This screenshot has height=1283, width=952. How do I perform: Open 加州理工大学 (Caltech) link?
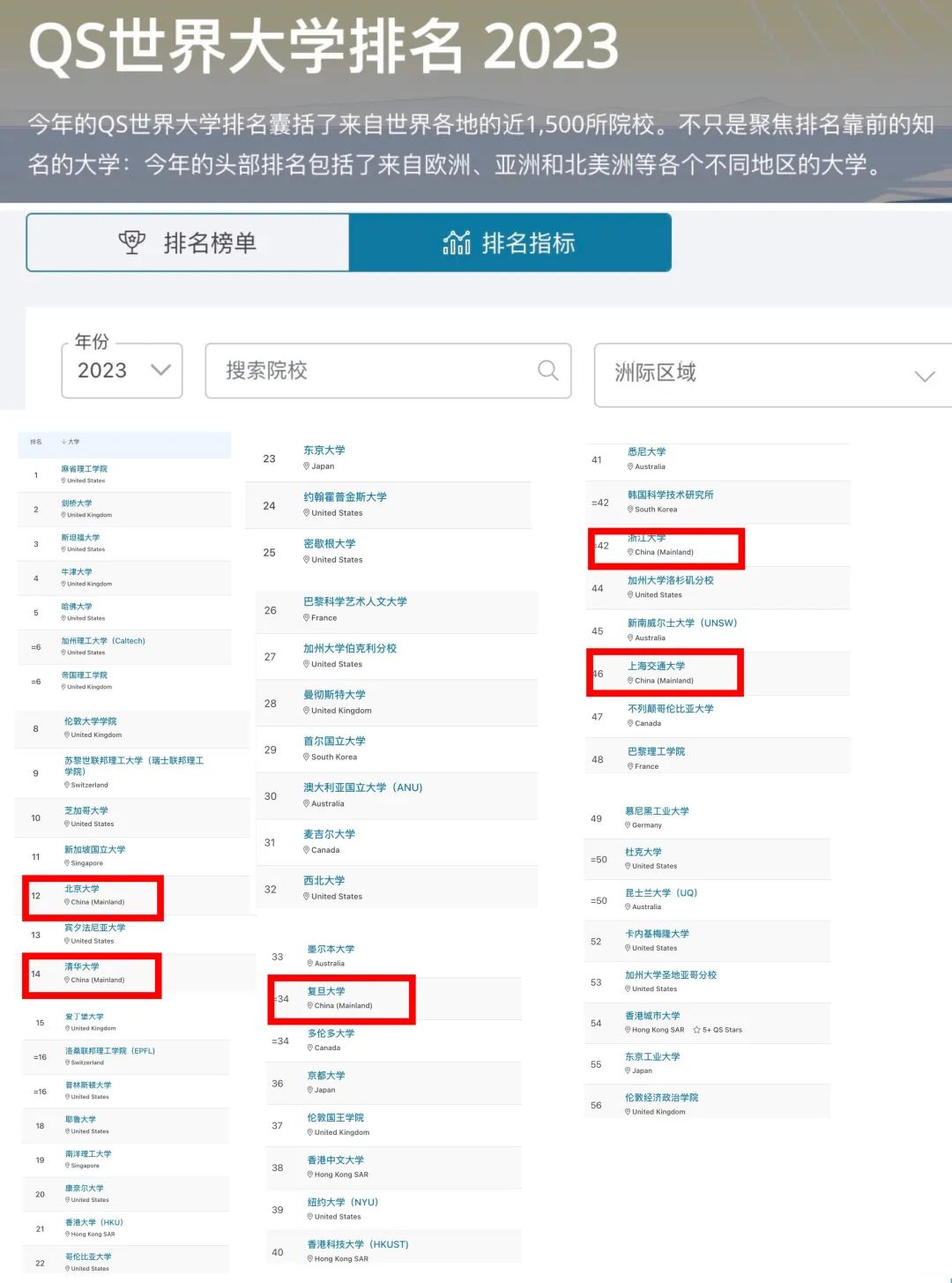click(103, 641)
